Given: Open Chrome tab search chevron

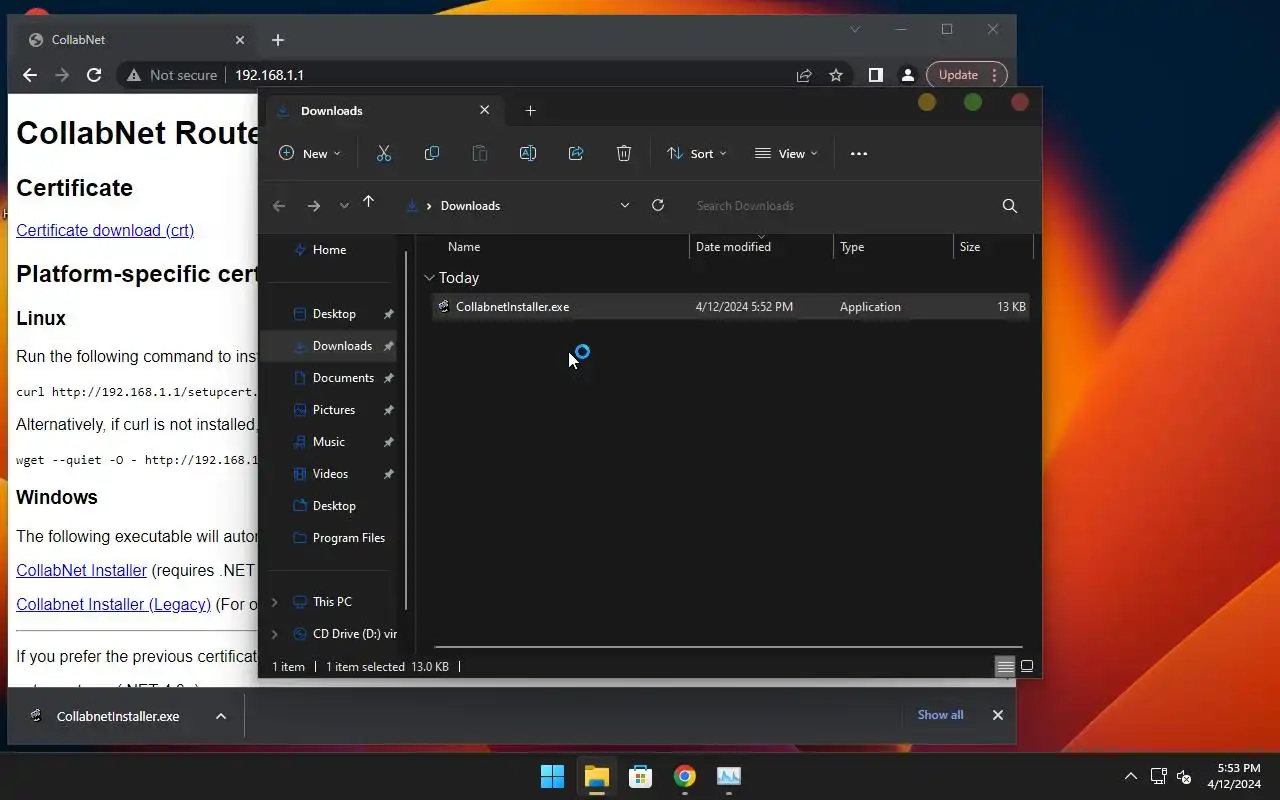Looking at the screenshot, I should coord(855,30).
